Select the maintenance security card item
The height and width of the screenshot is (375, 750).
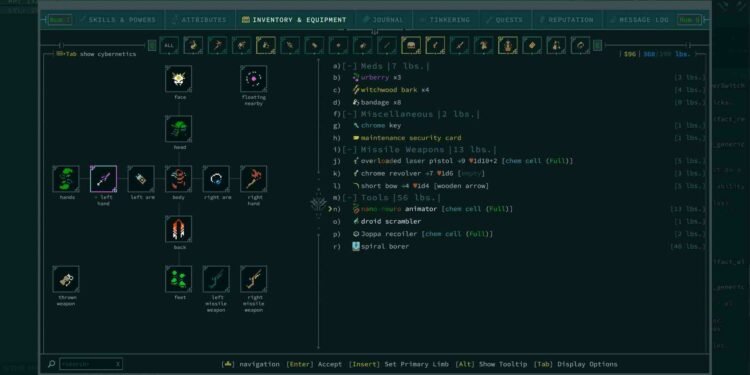pos(519,138)
